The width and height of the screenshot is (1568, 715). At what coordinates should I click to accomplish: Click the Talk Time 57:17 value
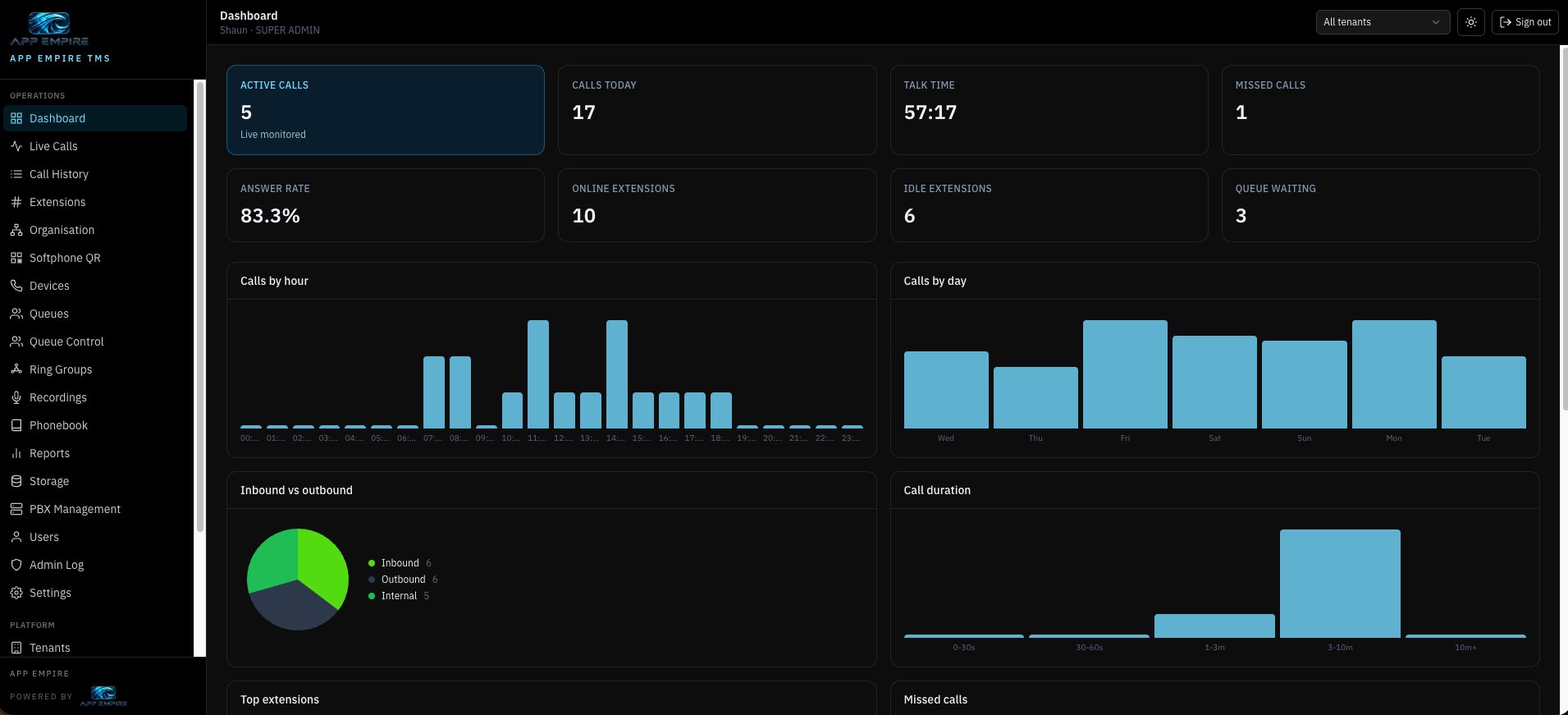(930, 112)
